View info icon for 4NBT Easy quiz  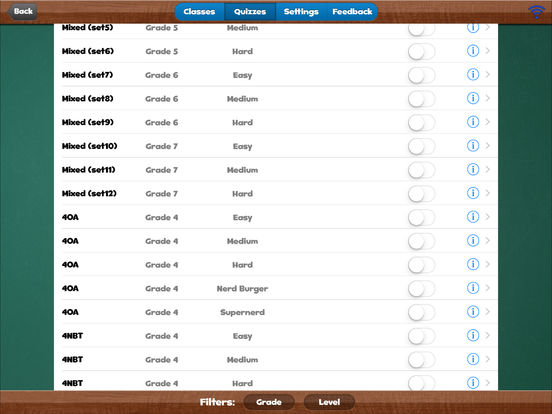(473, 335)
